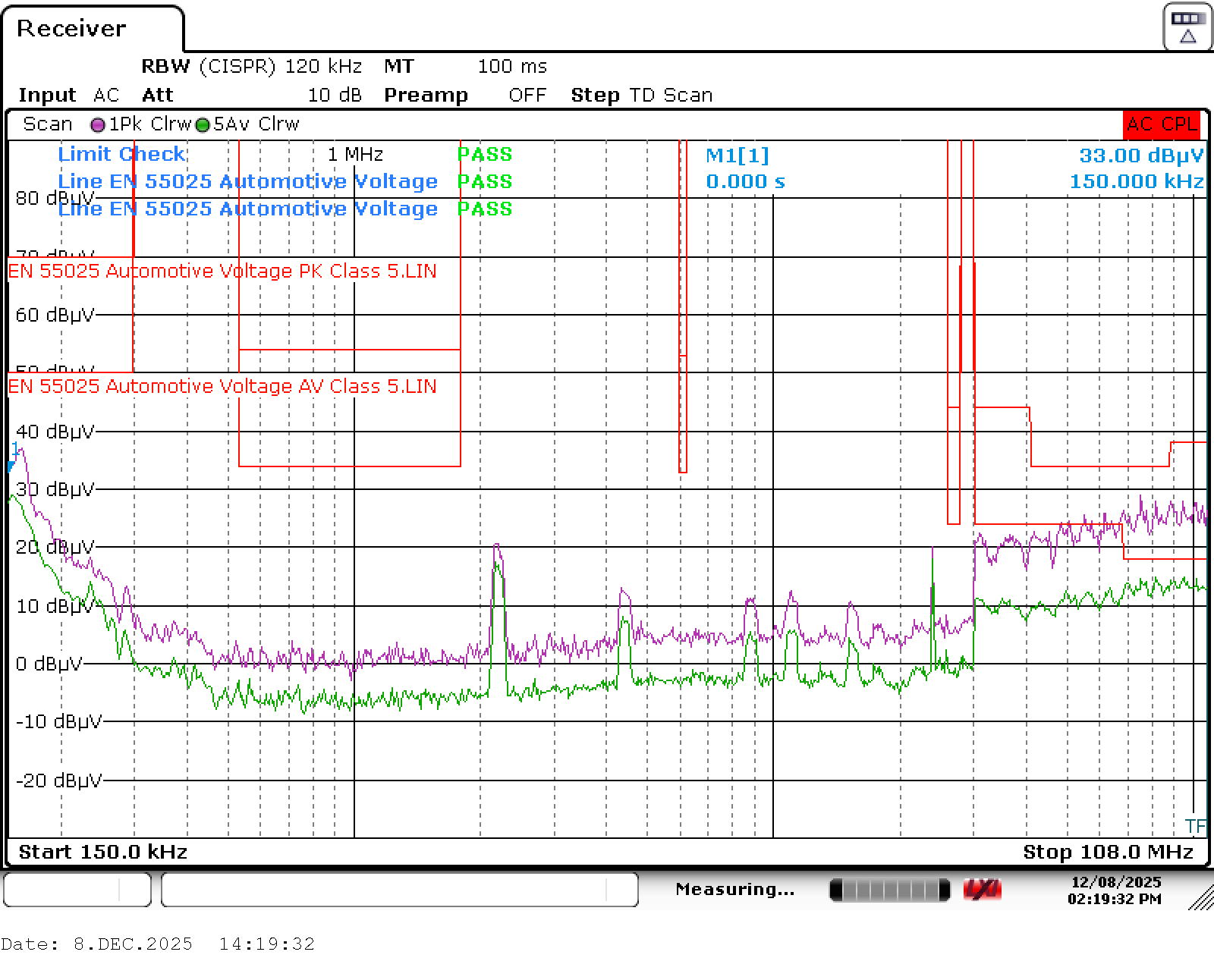
Task: Click the TF indicator in the diagram corner
Action: click(x=1194, y=826)
